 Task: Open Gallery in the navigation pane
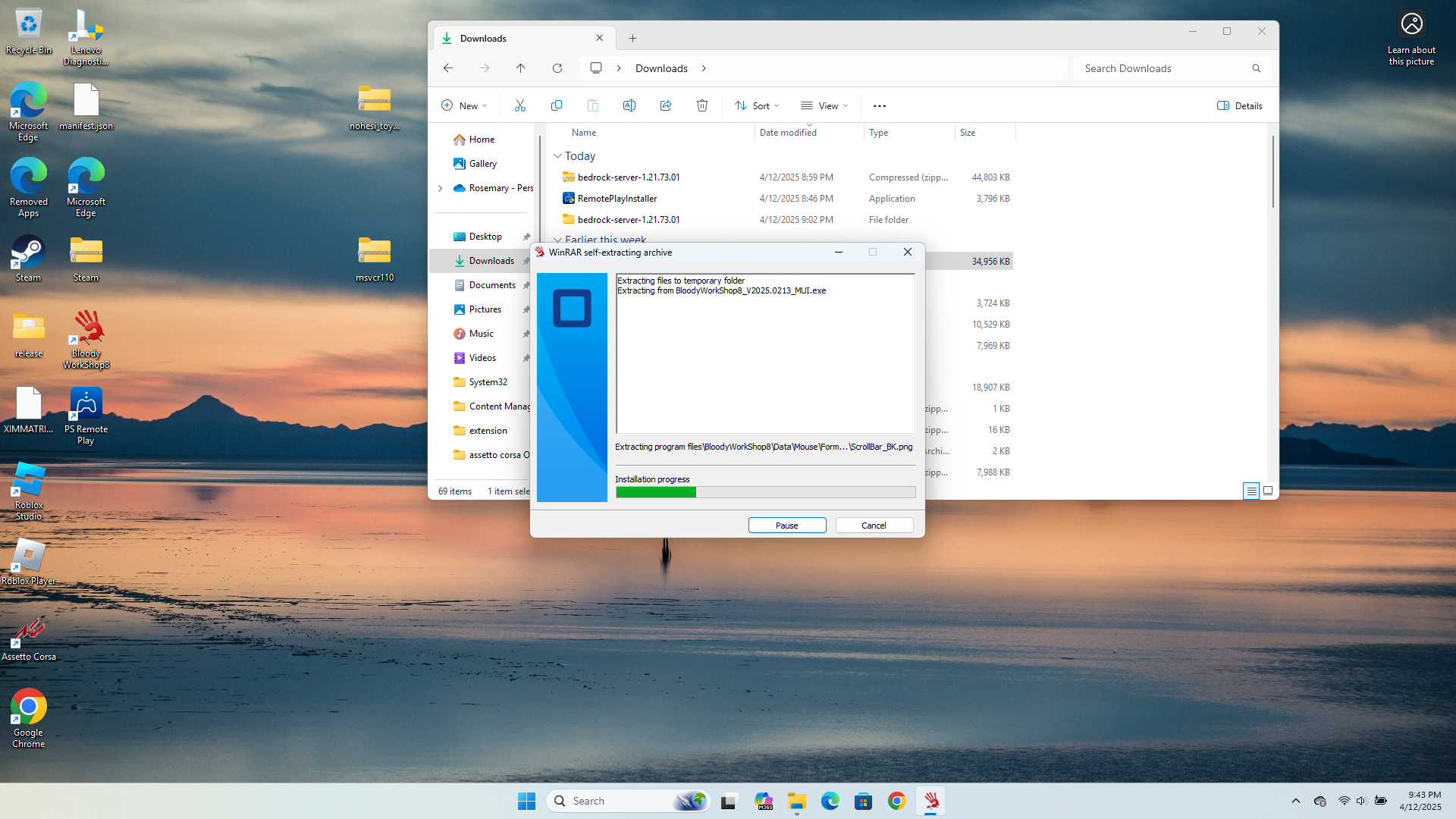point(475,164)
